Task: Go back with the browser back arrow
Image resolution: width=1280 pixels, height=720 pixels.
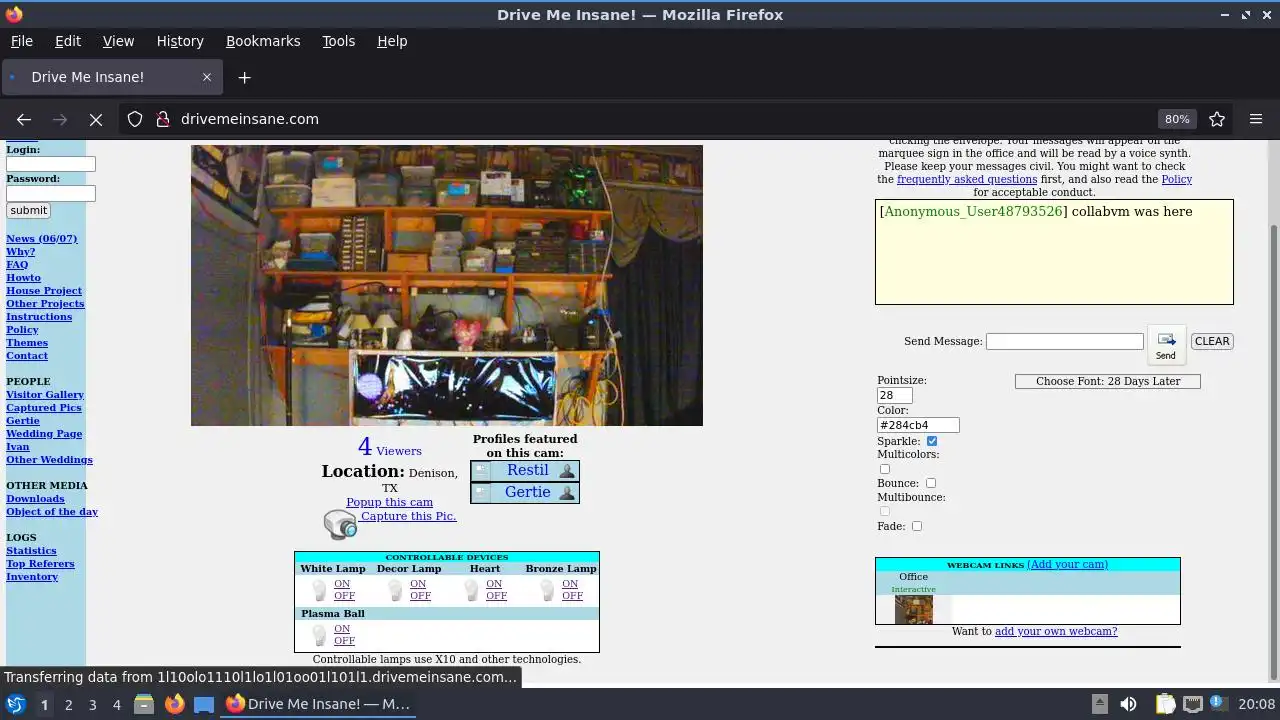Action: pos(24,119)
